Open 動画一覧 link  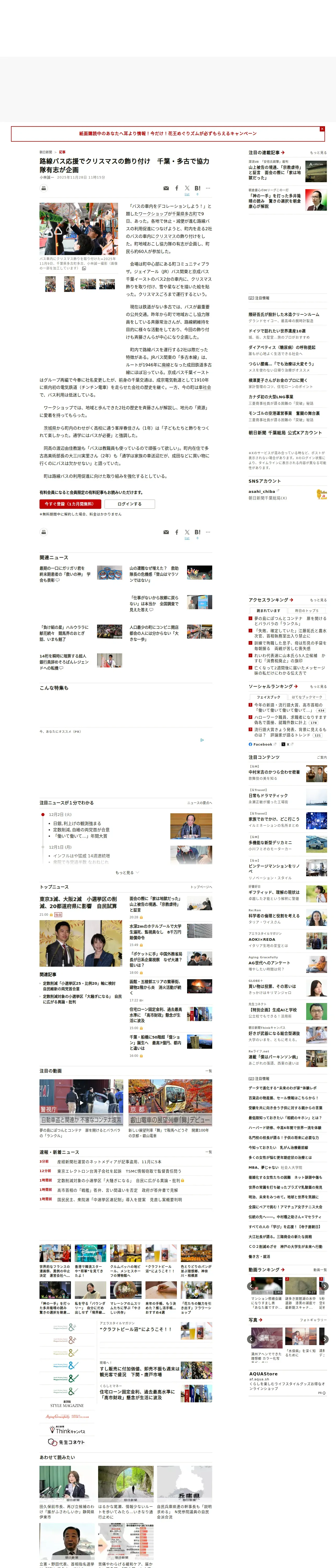click(x=320, y=1270)
